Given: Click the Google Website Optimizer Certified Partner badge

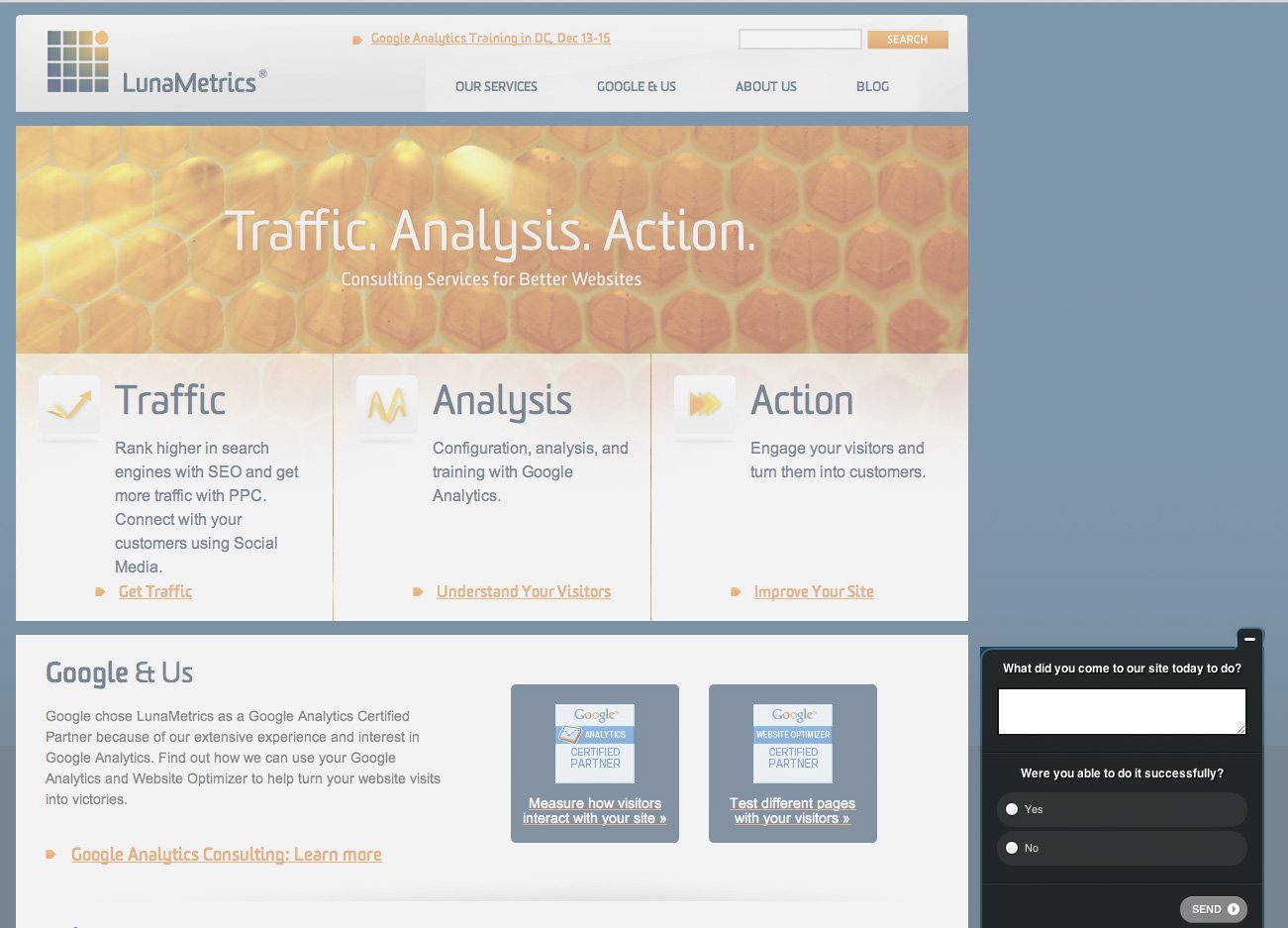Looking at the screenshot, I should tap(793, 743).
